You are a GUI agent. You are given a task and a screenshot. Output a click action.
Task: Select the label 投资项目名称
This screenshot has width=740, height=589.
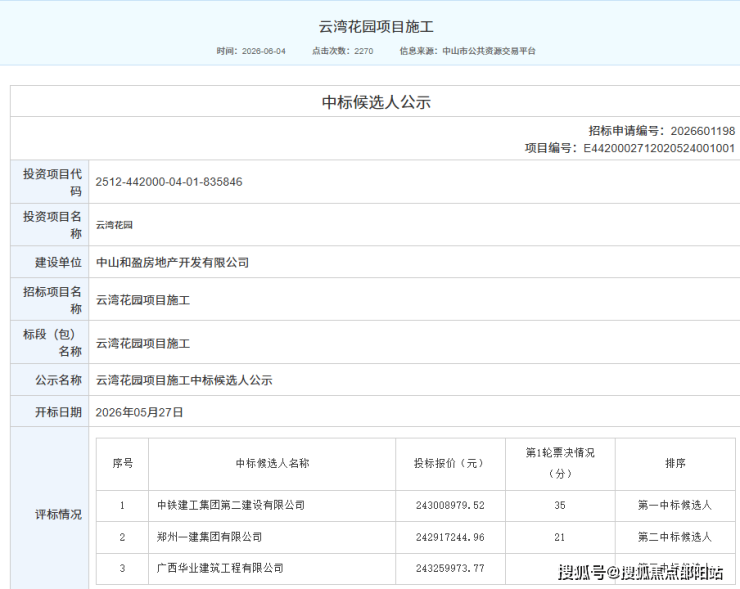coord(52,225)
